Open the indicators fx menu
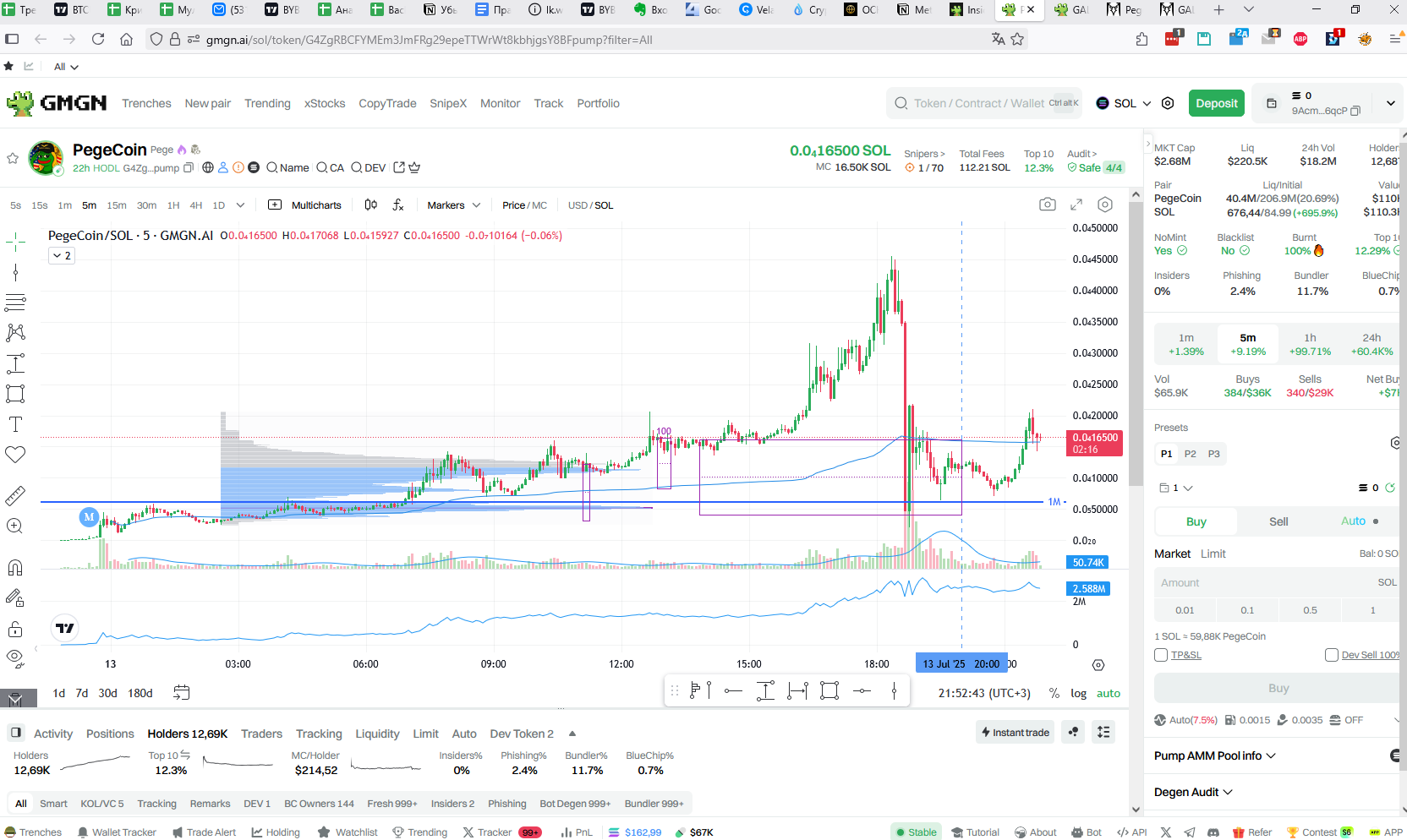 tap(398, 205)
